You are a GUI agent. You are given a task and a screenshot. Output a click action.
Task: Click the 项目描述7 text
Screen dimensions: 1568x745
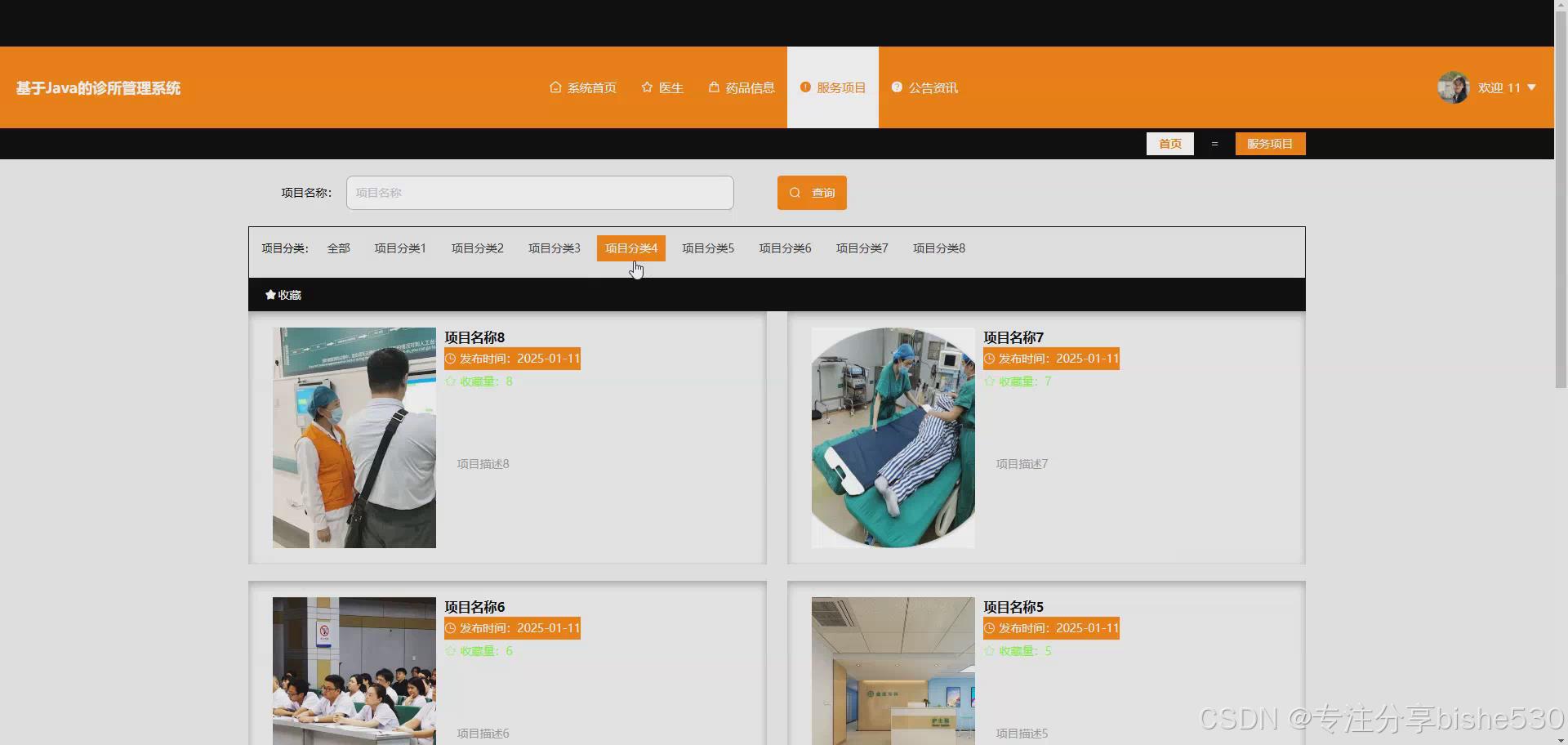(x=1022, y=464)
